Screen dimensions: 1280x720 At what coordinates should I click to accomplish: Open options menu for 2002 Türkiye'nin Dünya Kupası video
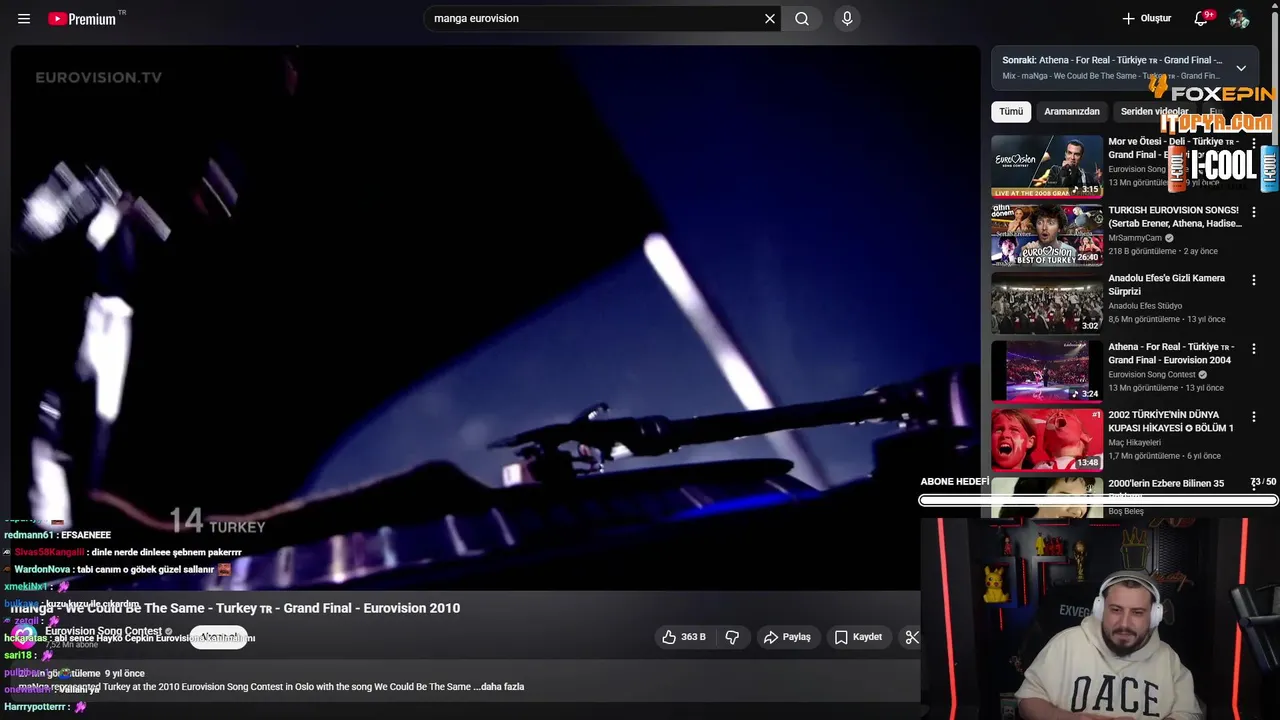coord(1253,417)
